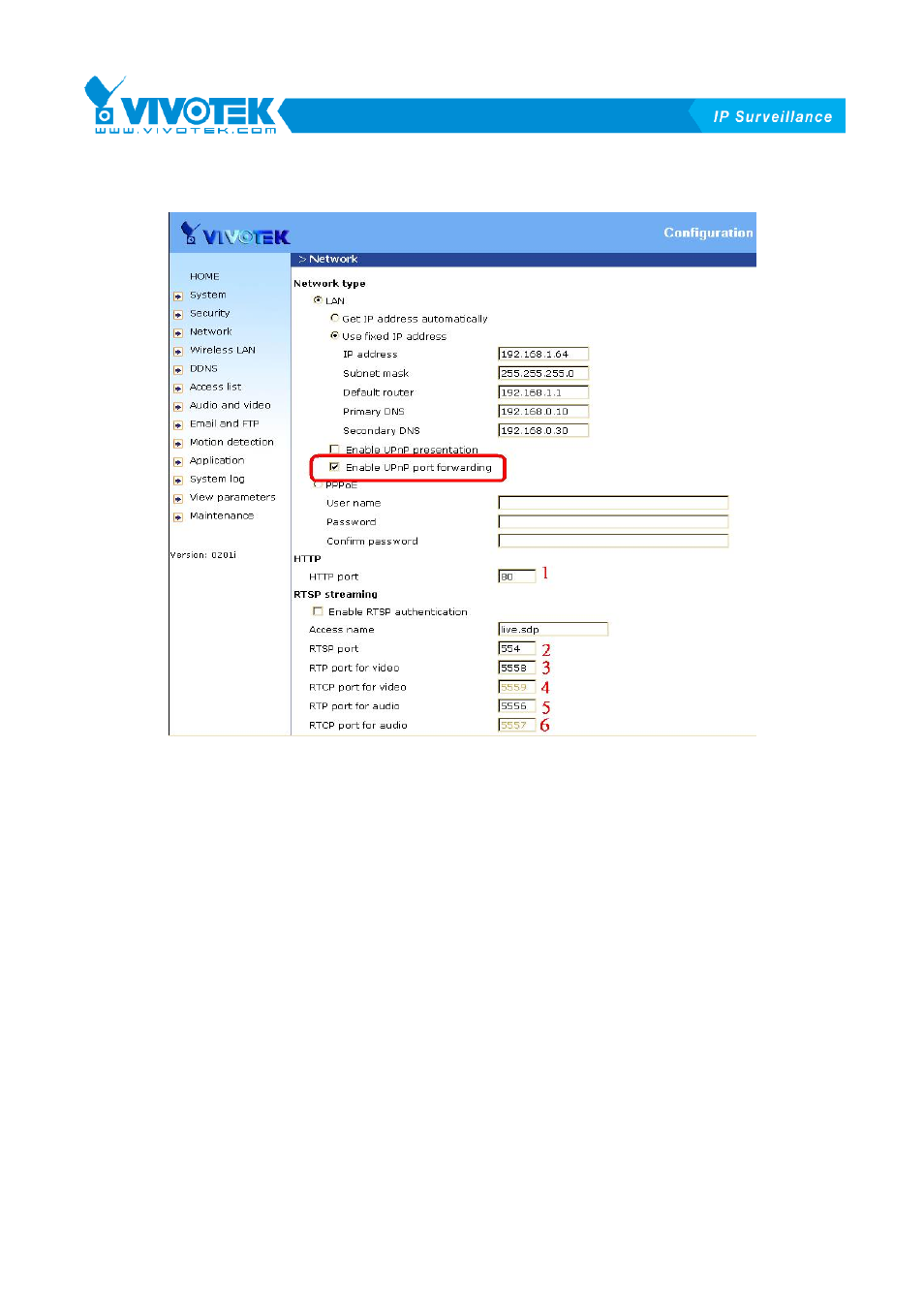Click the arrow icon beside Network
Viewport: 924px width, 1308px height.
tap(178, 333)
